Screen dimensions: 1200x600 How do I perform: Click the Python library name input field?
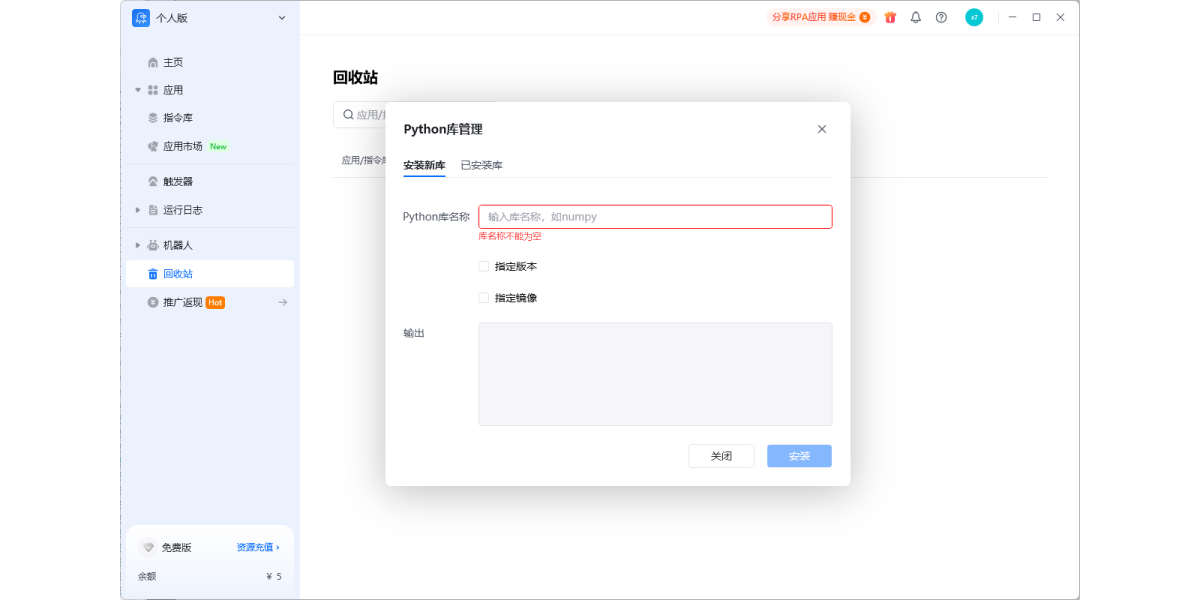coord(655,216)
